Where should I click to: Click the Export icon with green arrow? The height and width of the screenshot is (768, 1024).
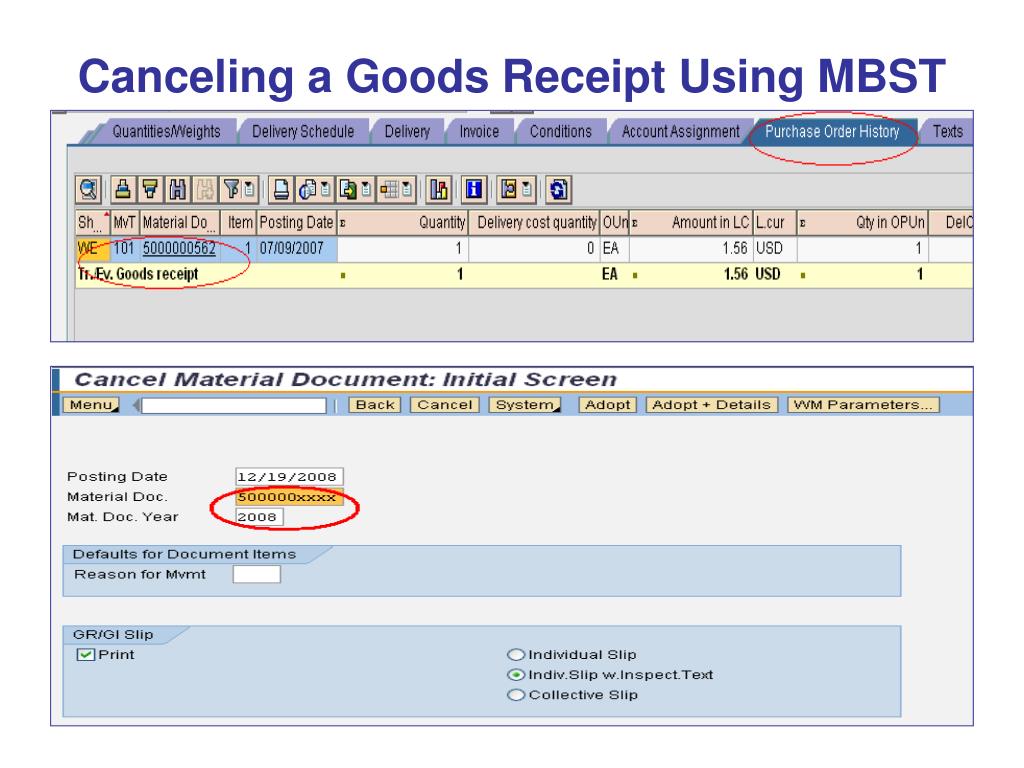[x=348, y=189]
